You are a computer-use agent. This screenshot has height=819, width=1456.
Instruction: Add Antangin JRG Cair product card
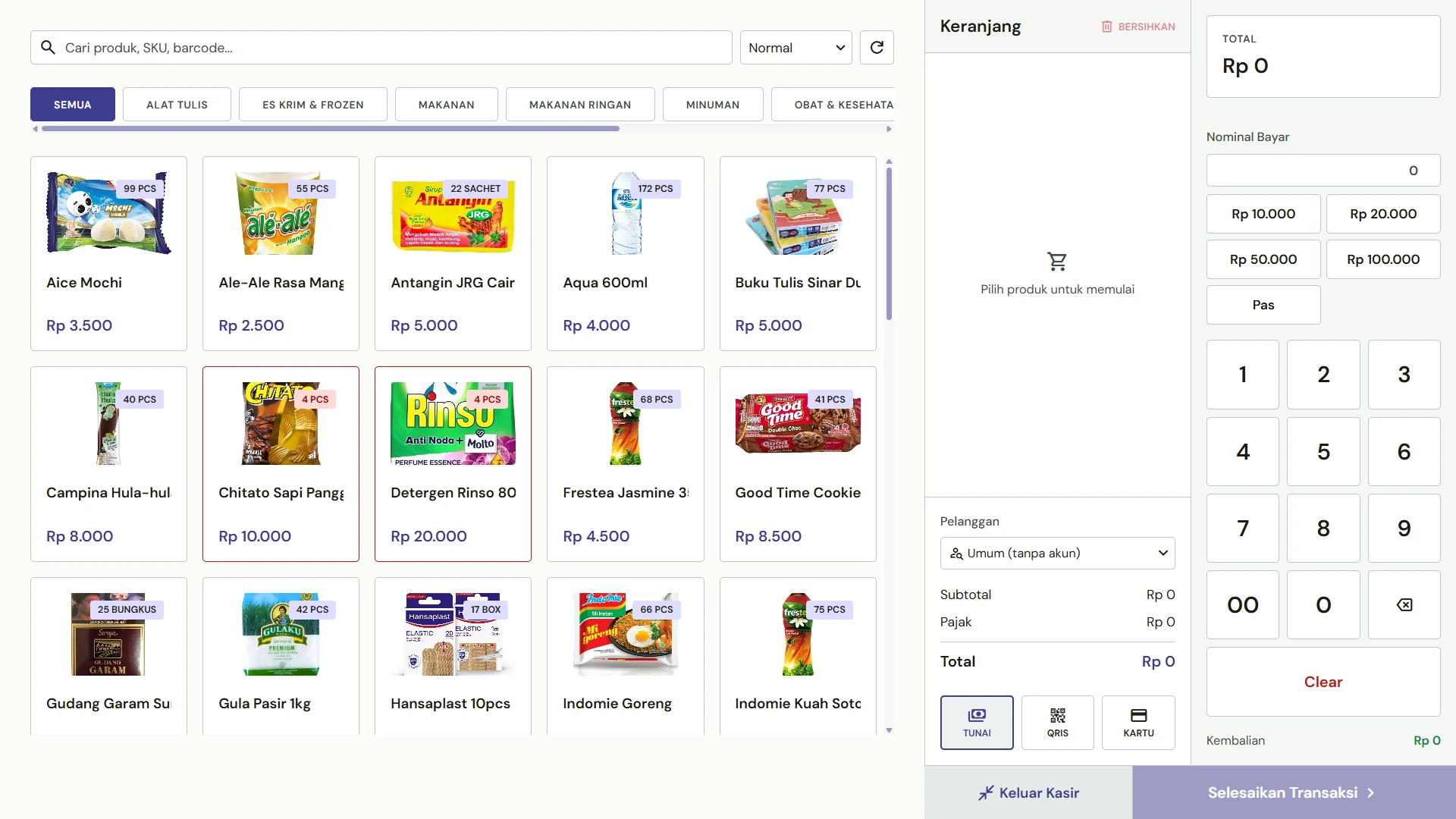(453, 253)
